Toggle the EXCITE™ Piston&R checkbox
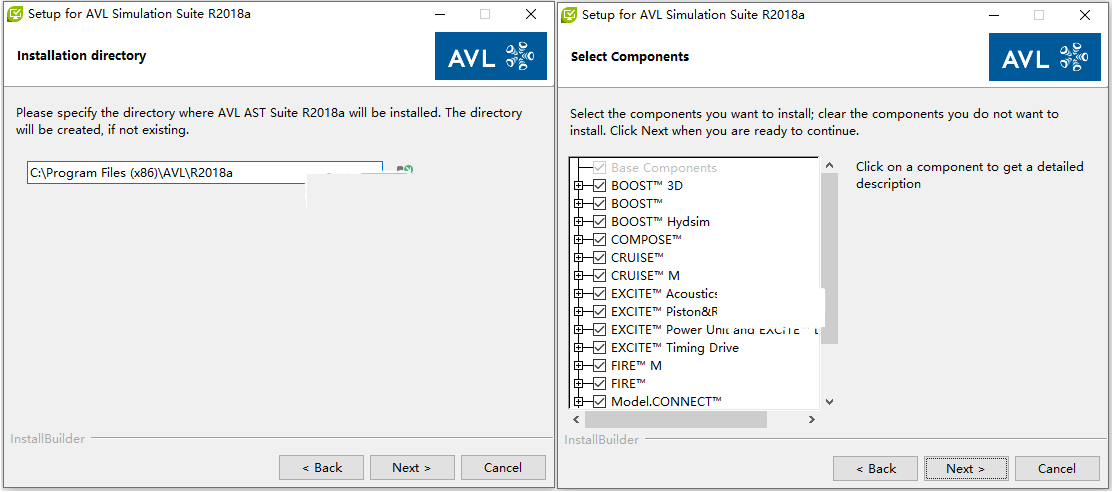Viewport: 1112px width, 492px height. 599,311
